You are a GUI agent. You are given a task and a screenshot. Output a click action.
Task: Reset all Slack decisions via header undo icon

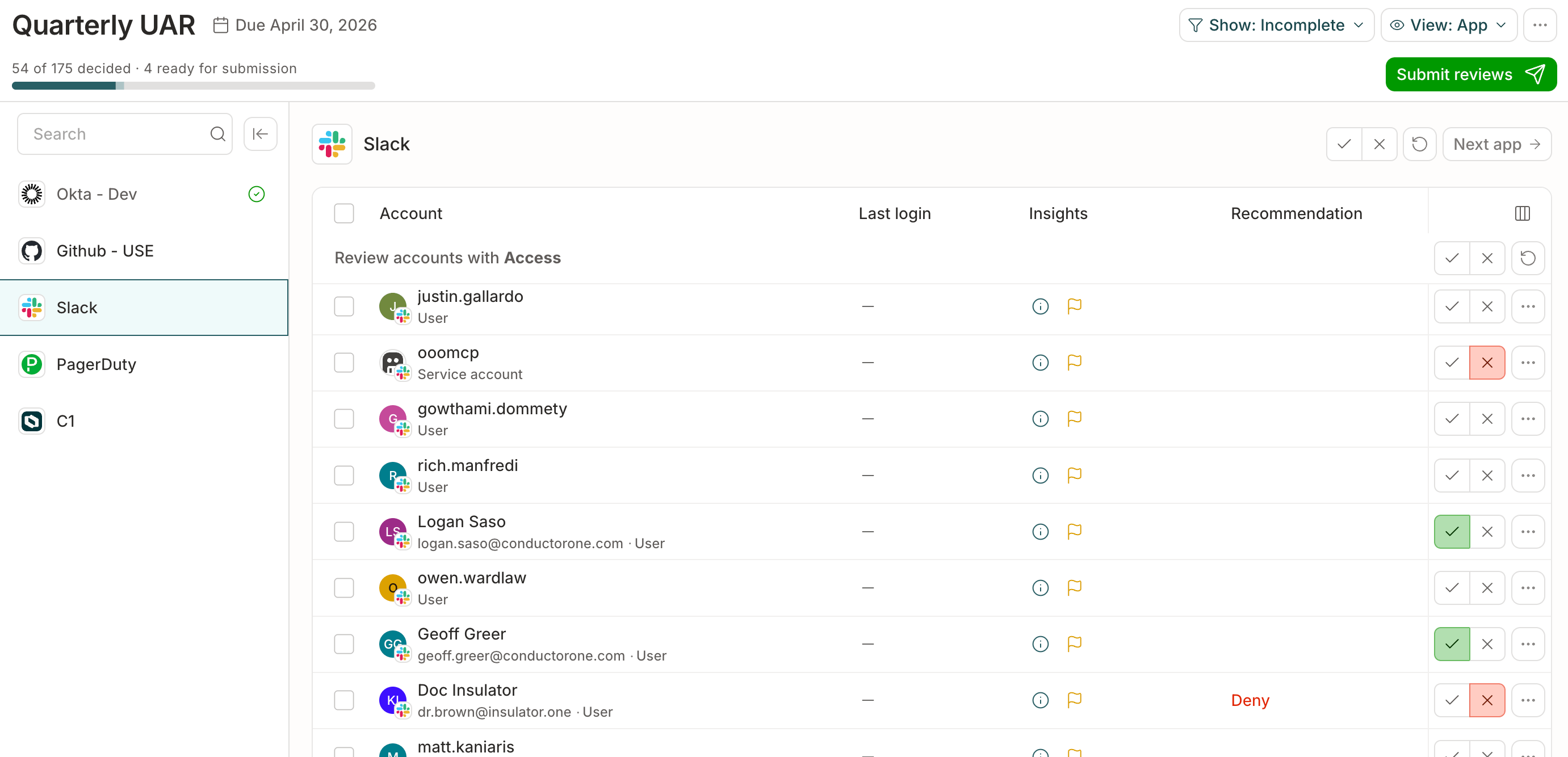(1419, 144)
